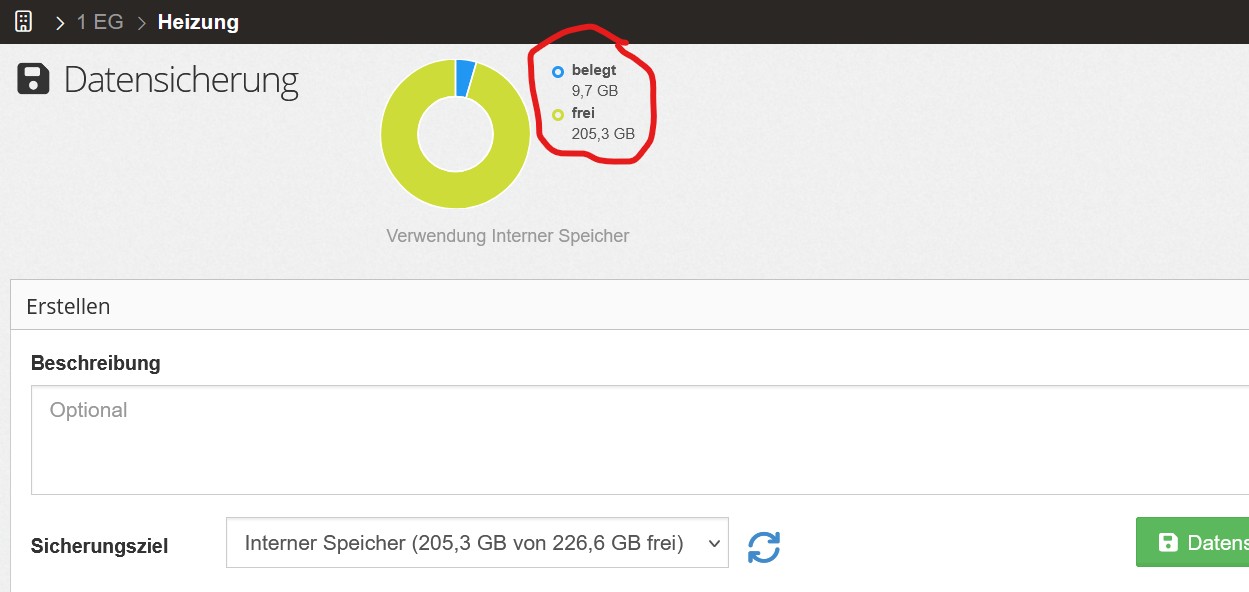Screen dimensions: 1249x592
Task: Open the Sicherungsziel dropdown
Action: pos(477,542)
